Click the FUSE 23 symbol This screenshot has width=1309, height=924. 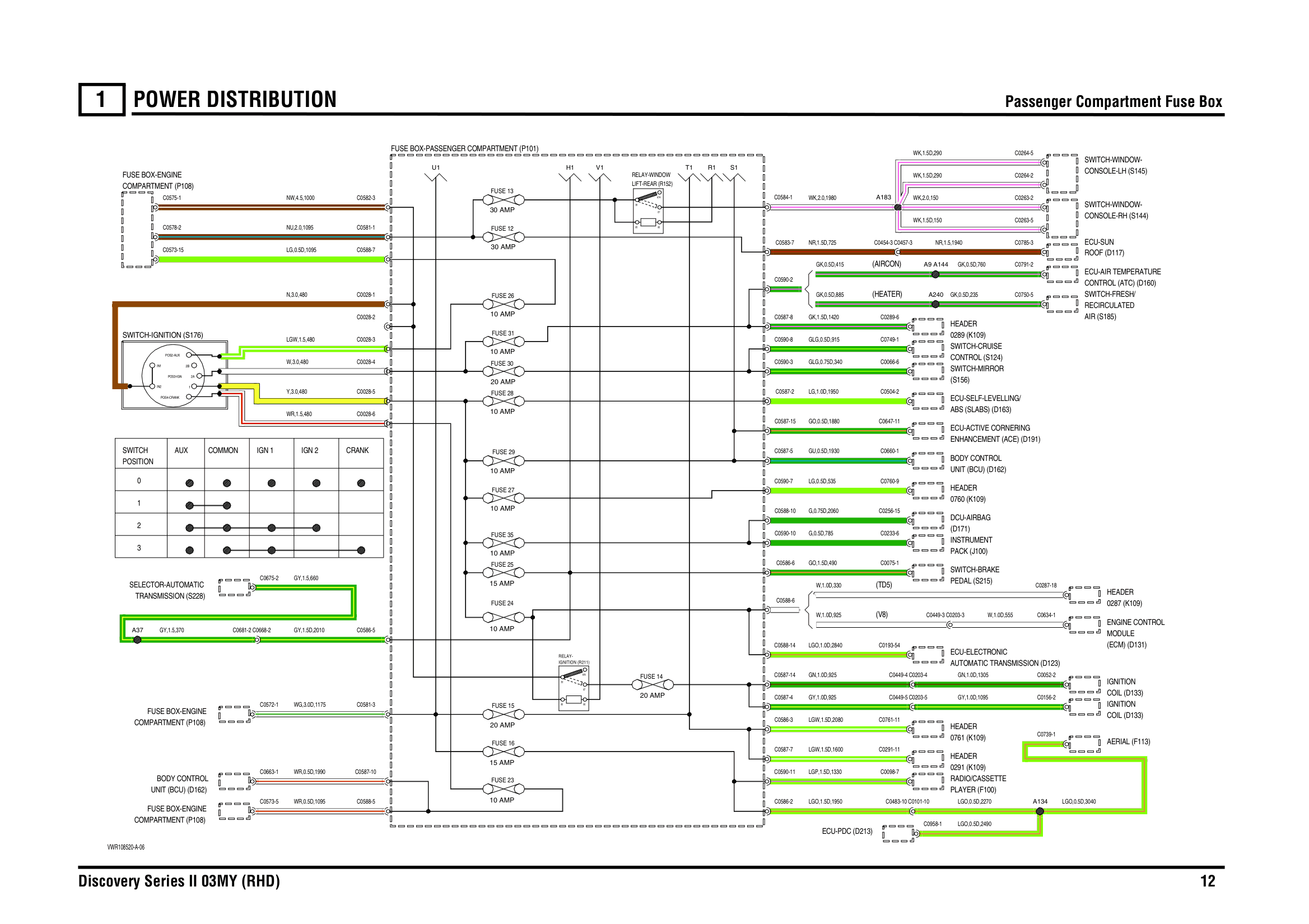[503, 789]
